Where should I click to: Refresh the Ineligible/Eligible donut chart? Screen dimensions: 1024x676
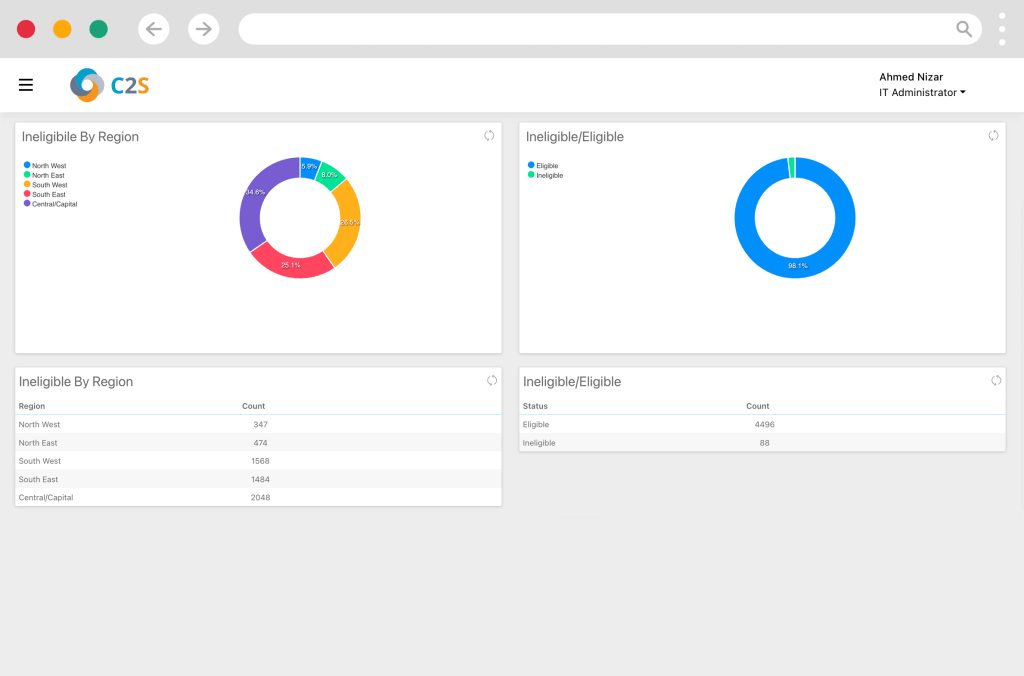[993, 136]
